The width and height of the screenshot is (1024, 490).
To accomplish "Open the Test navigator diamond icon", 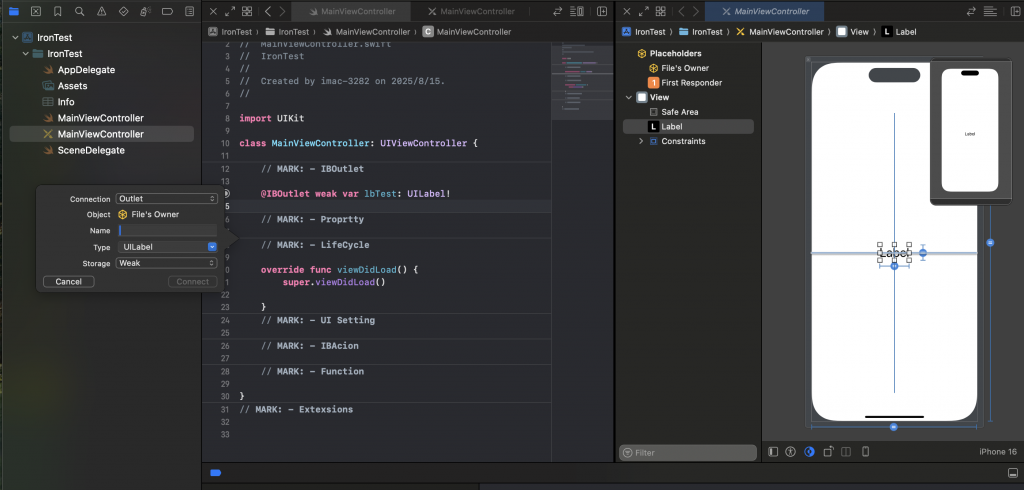I will (123, 11).
